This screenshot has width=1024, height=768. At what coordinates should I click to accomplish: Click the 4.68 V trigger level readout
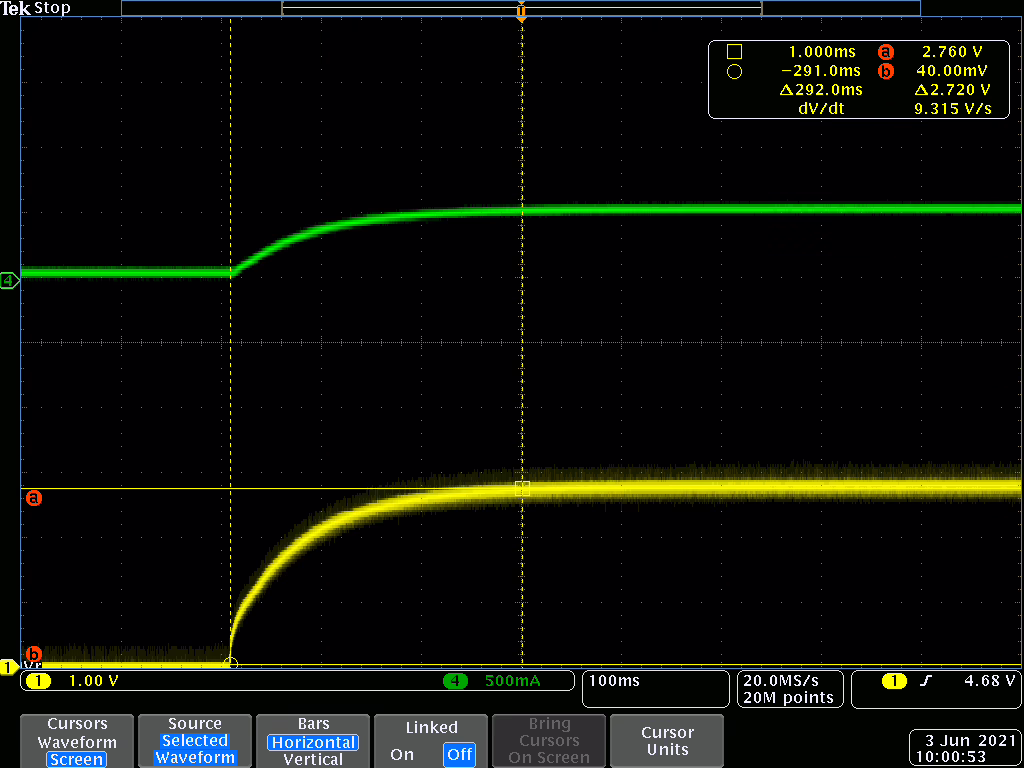coord(988,682)
